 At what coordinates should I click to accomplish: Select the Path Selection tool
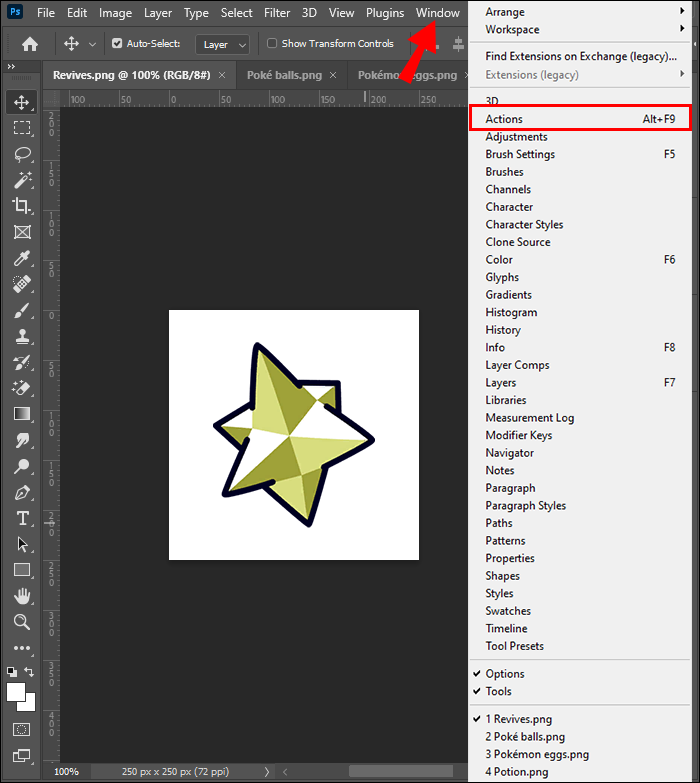click(x=21, y=544)
